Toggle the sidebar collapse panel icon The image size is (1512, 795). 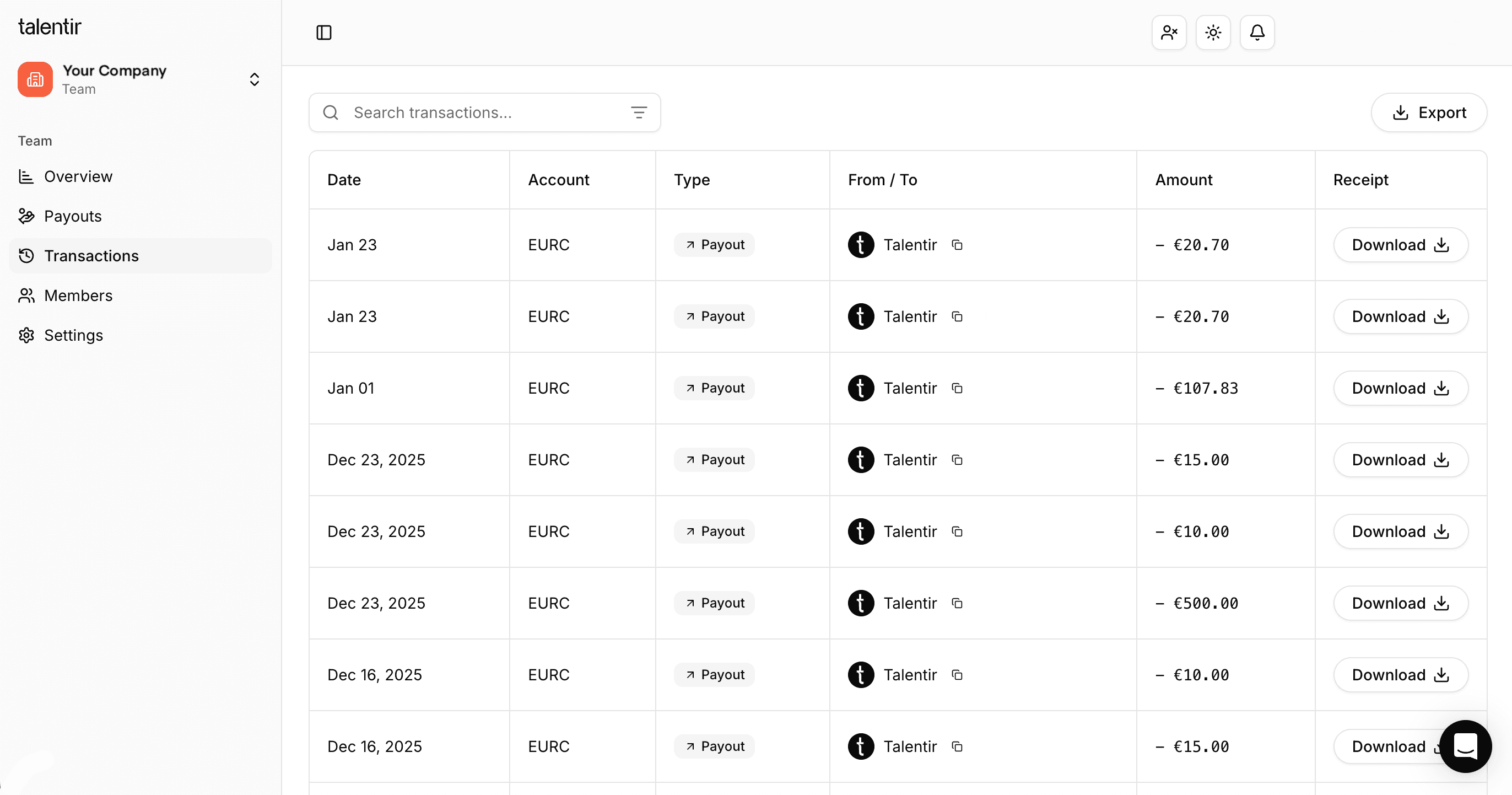pyautogui.click(x=323, y=33)
